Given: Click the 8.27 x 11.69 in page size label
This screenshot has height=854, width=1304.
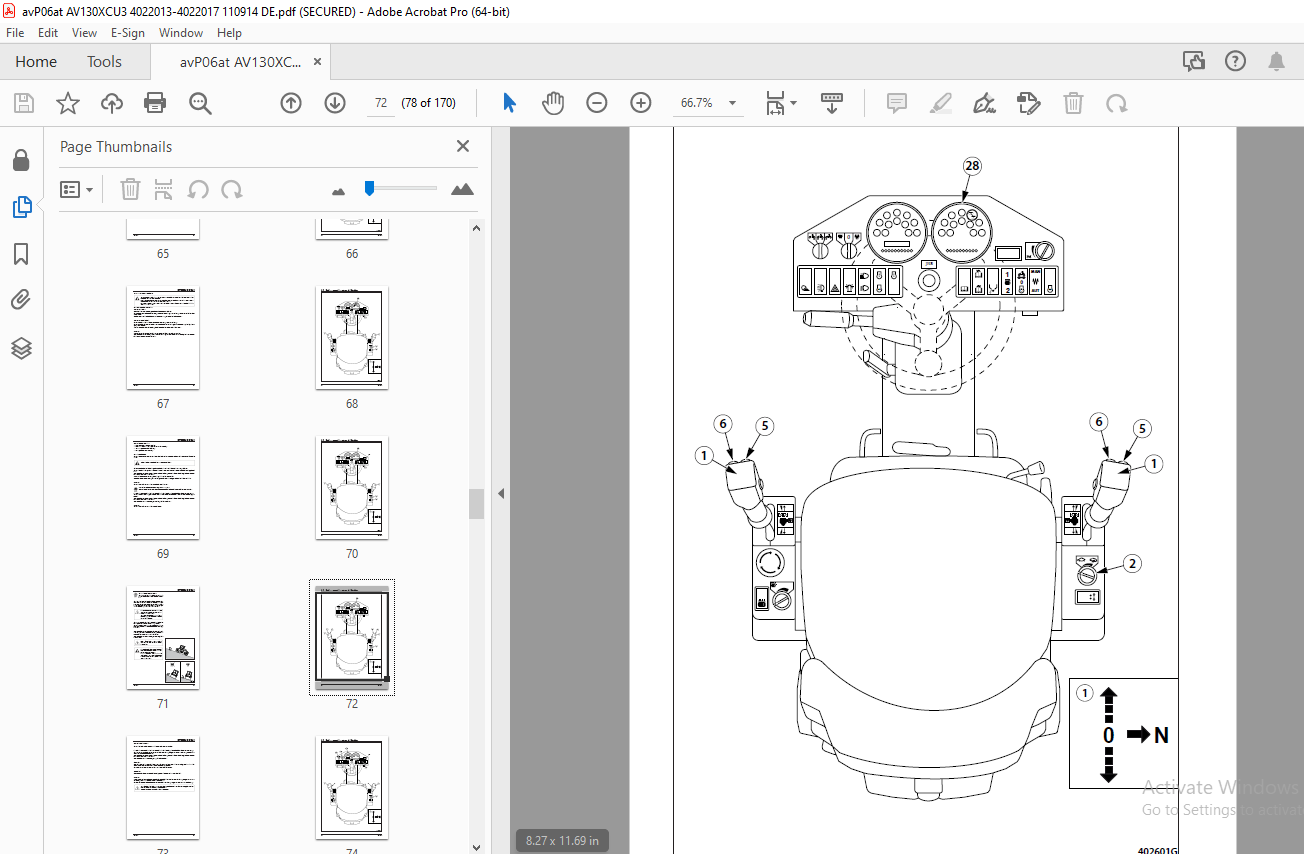Looking at the screenshot, I should 563,841.
